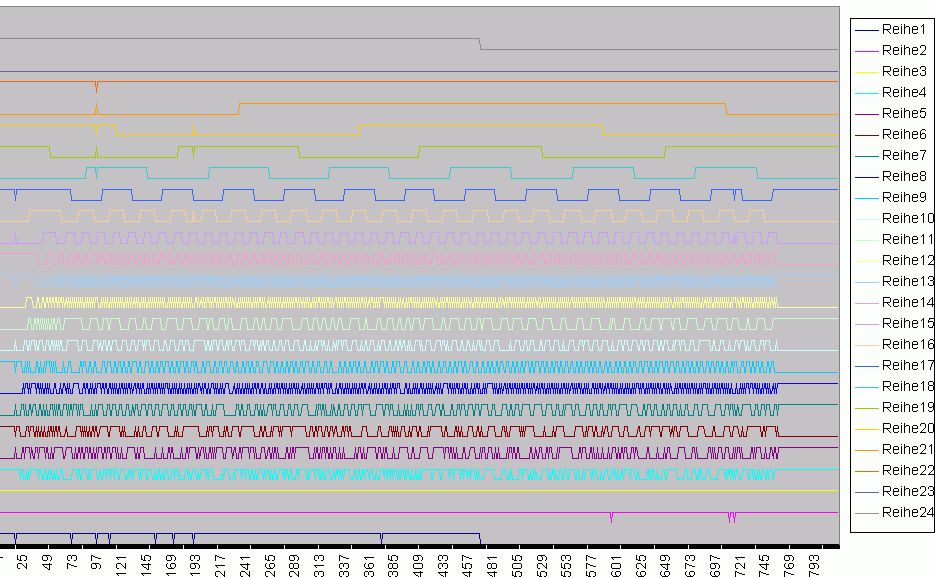Select the Reihe21 legend entry
The height and width of the screenshot is (577, 935).
click(894, 449)
